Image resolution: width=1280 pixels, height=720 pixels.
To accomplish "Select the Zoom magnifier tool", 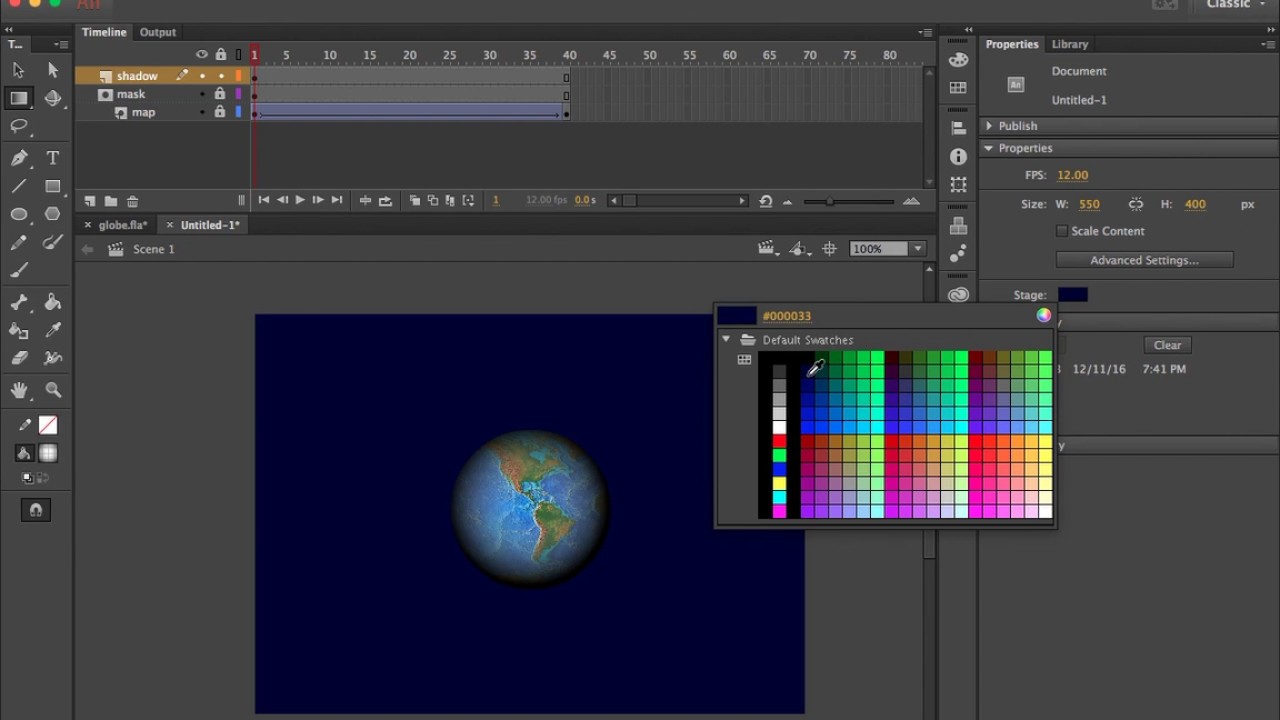I will (x=53, y=390).
